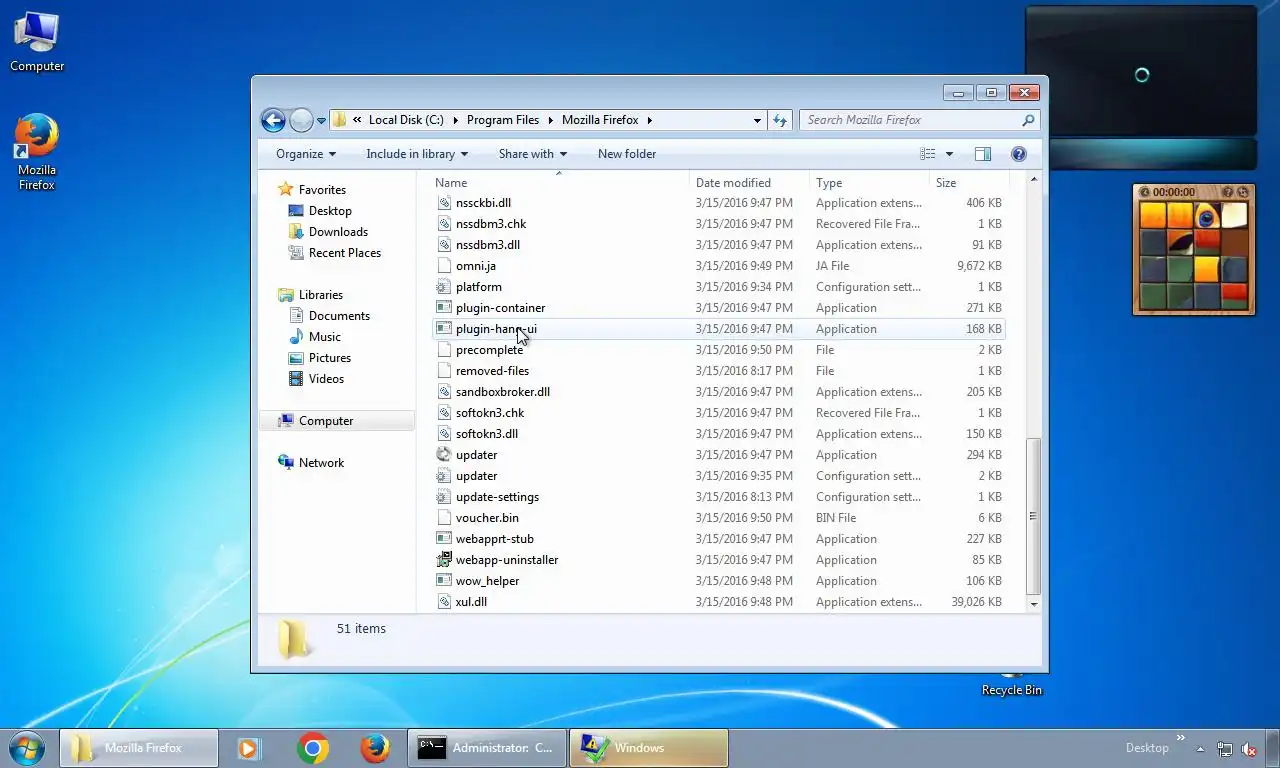This screenshot has height=768, width=1280.
Task: Select Network in navigation pane
Action: 321,463
